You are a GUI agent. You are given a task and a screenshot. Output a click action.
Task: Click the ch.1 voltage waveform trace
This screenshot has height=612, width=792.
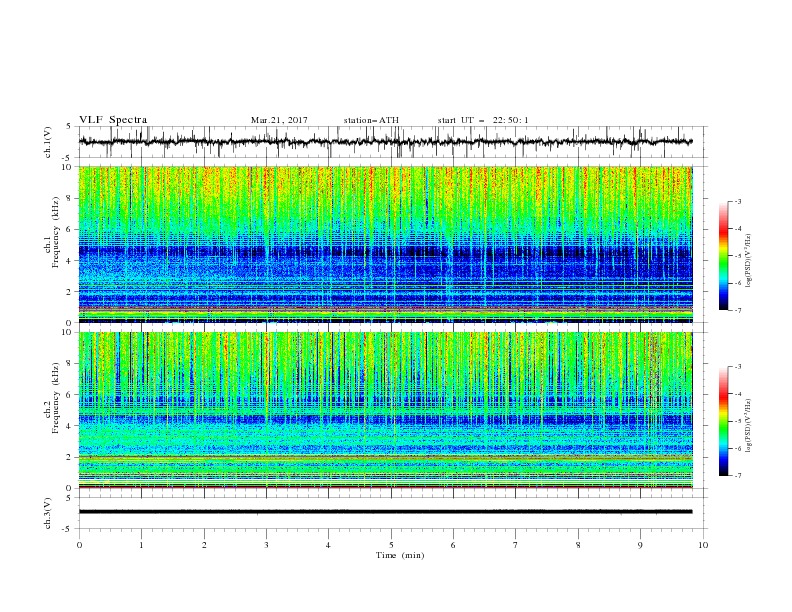(x=385, y=142)
